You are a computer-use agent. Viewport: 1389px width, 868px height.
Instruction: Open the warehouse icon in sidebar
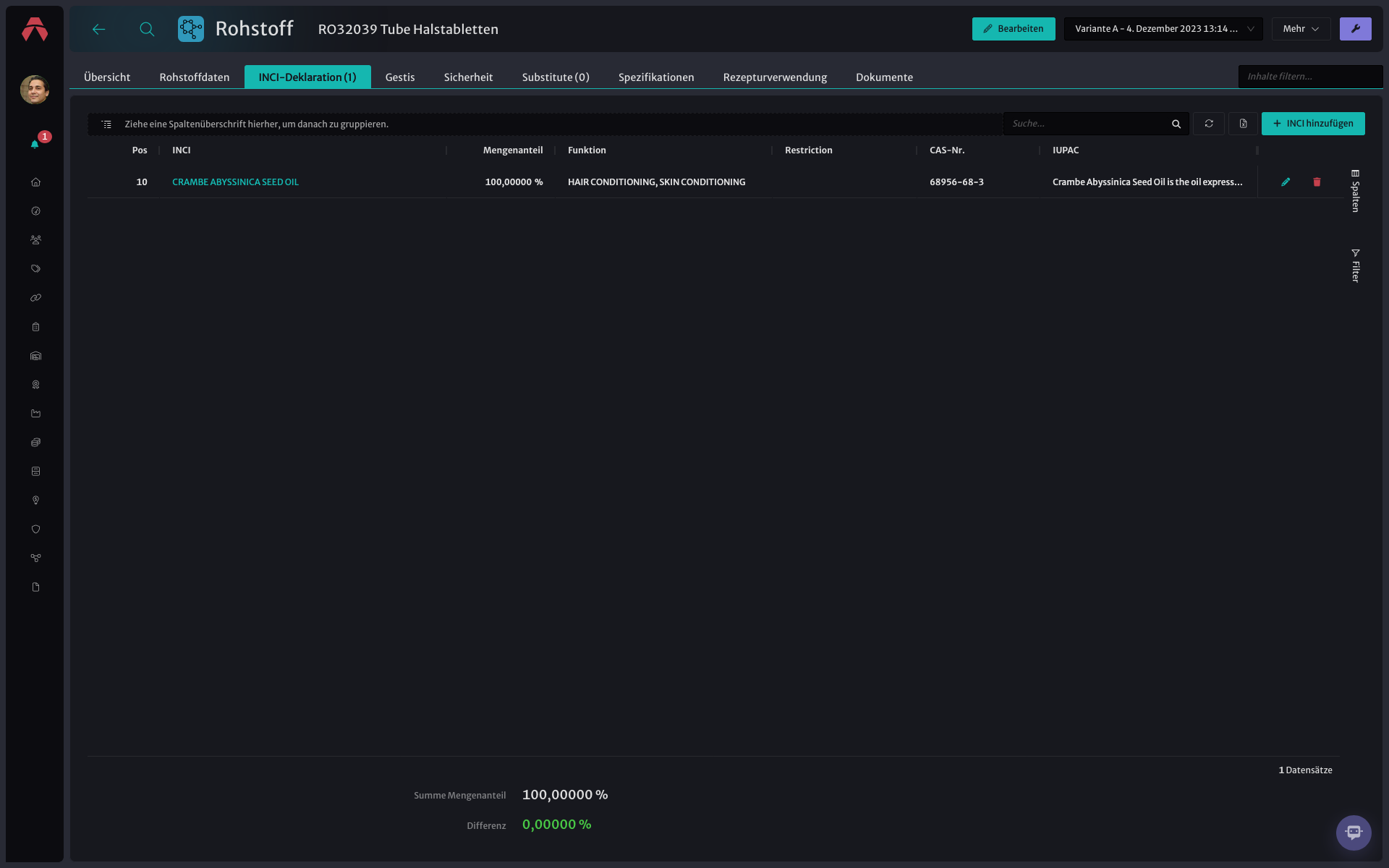point(35,356)
